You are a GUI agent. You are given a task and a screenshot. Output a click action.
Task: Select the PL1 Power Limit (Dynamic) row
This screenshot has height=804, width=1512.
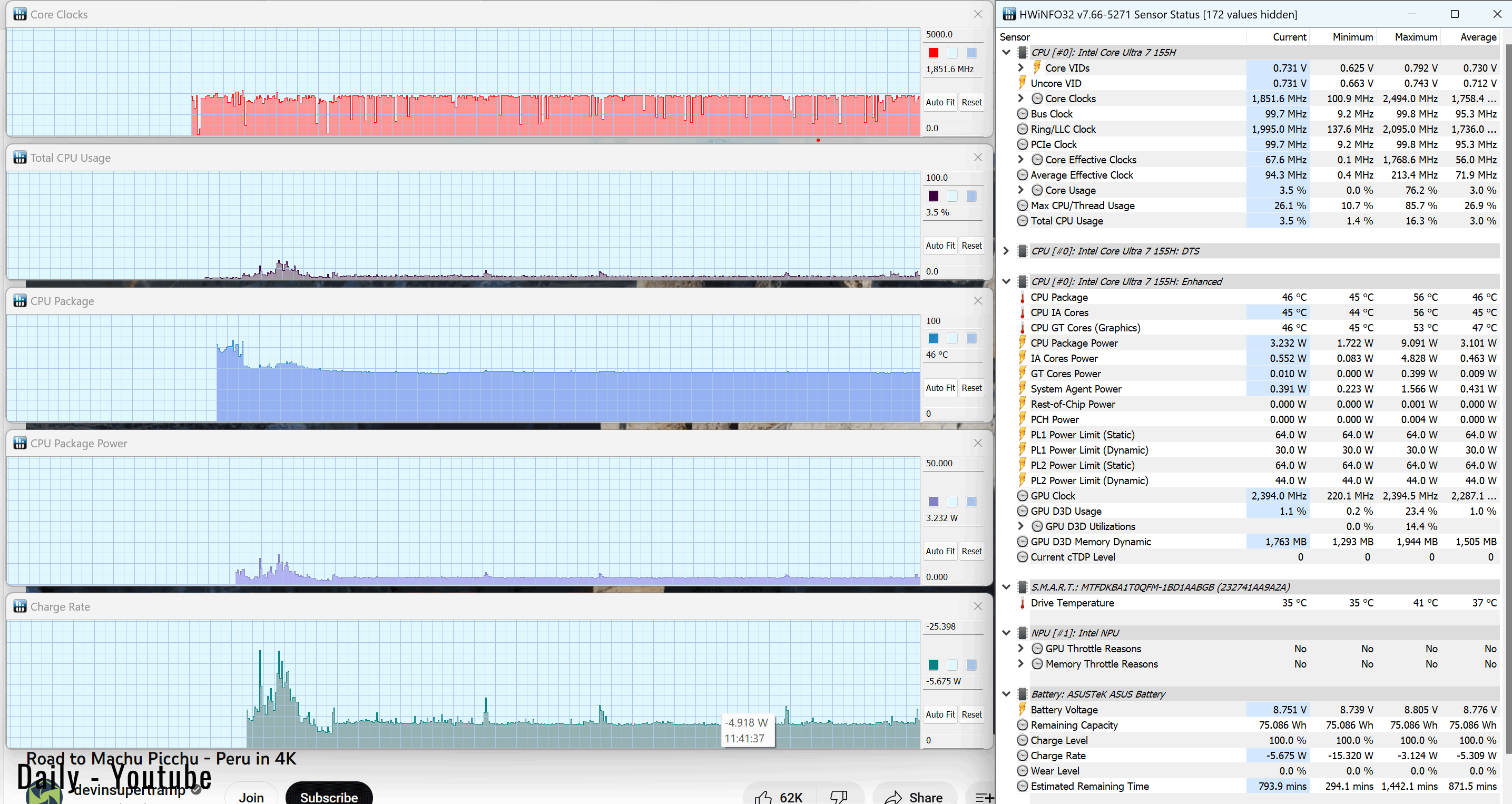1249,449
